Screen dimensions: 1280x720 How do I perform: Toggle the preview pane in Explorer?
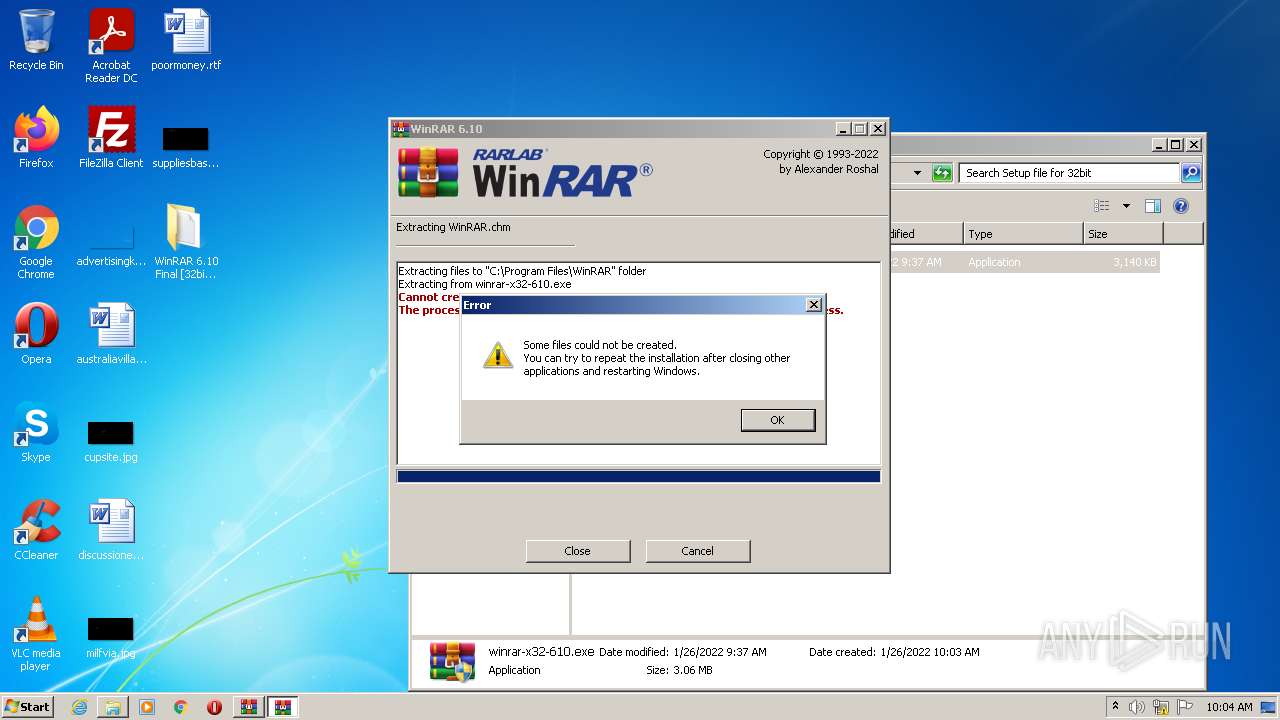tap(1153, 206)
